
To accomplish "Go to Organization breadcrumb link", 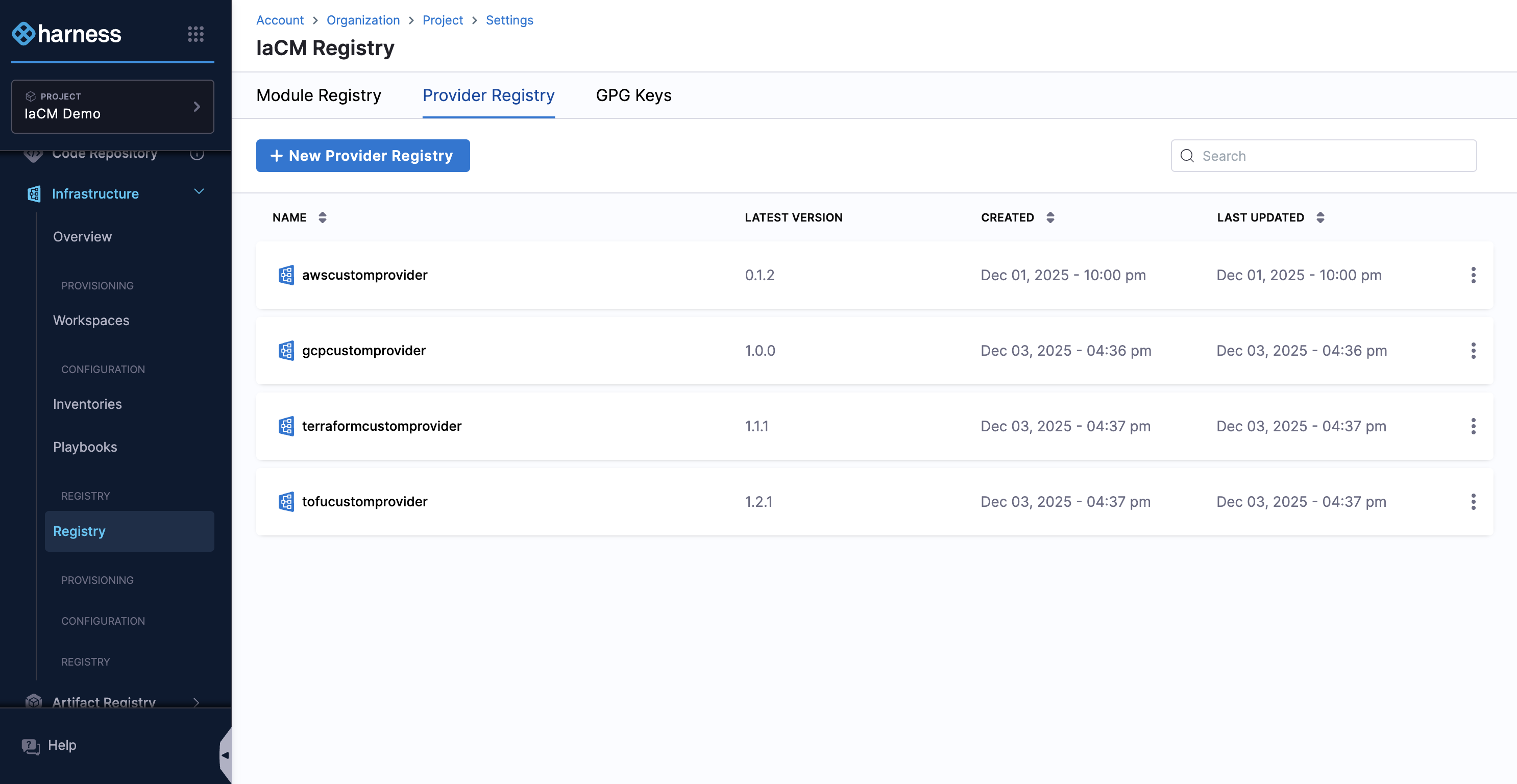I will point(363,20).
